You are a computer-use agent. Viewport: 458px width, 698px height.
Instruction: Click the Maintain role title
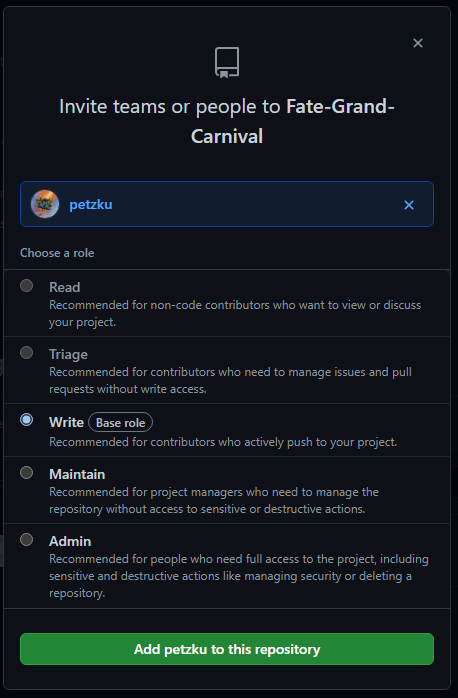point(77,474)
